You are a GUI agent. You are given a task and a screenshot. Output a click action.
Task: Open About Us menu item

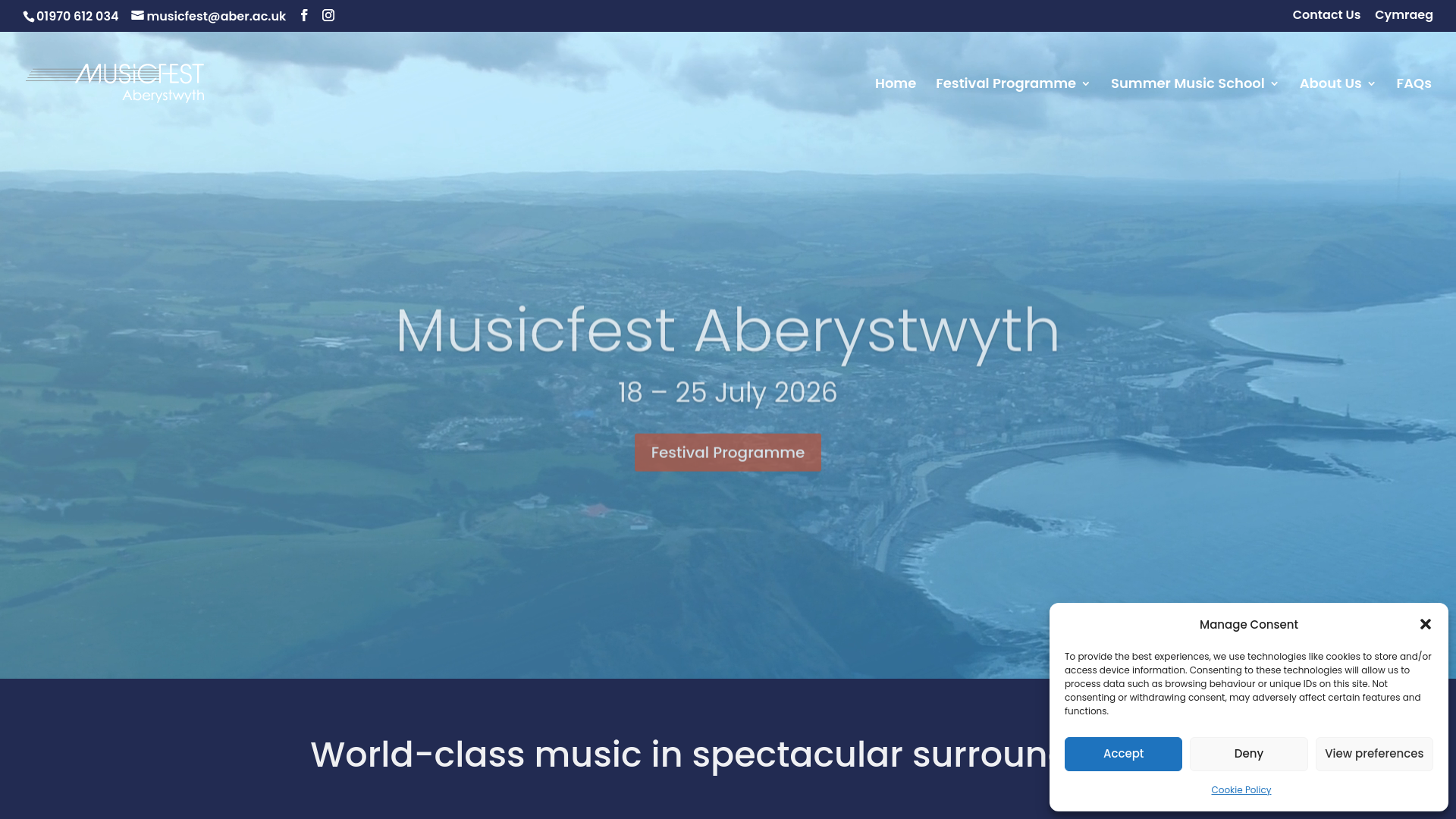1330,83
